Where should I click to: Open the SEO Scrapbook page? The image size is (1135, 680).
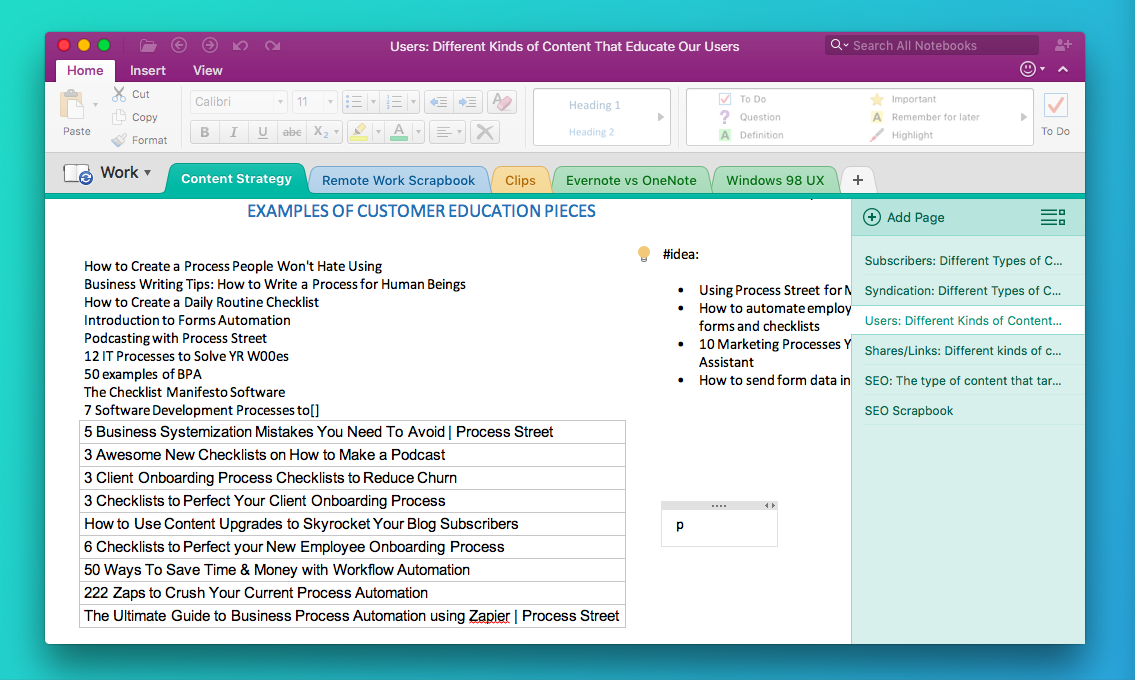908,410
